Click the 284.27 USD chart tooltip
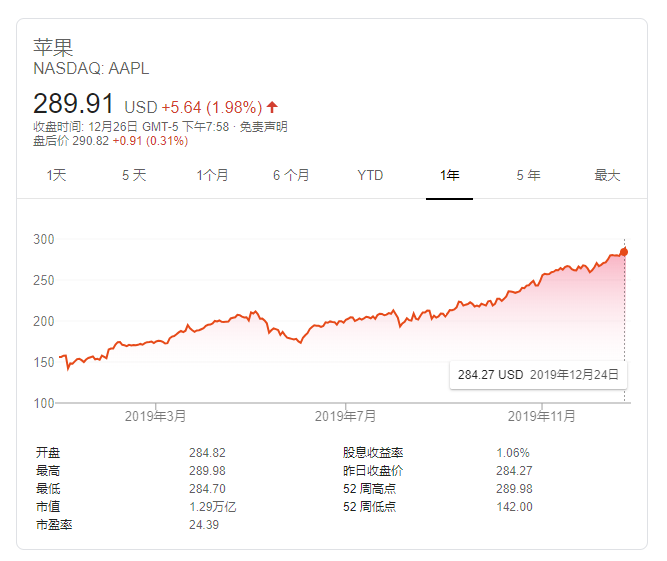 (x=538, y=375)
